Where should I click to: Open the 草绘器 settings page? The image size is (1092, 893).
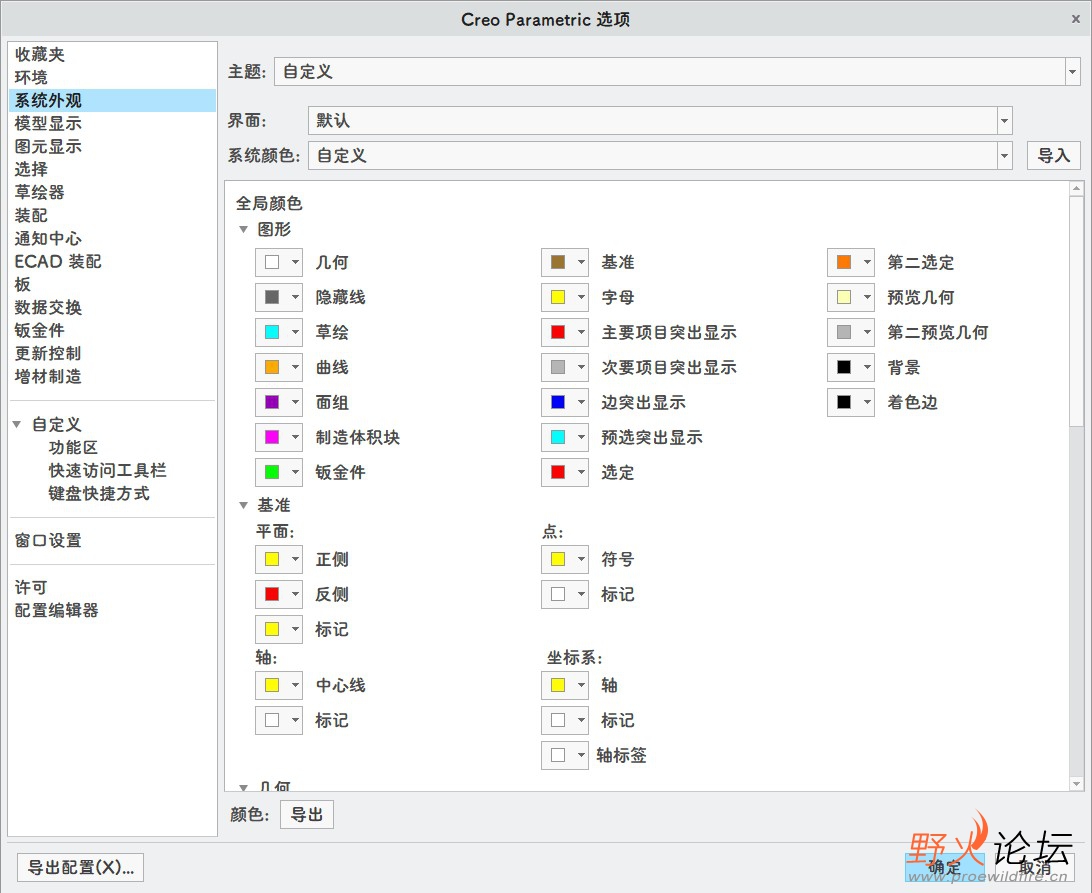point(40,192)
